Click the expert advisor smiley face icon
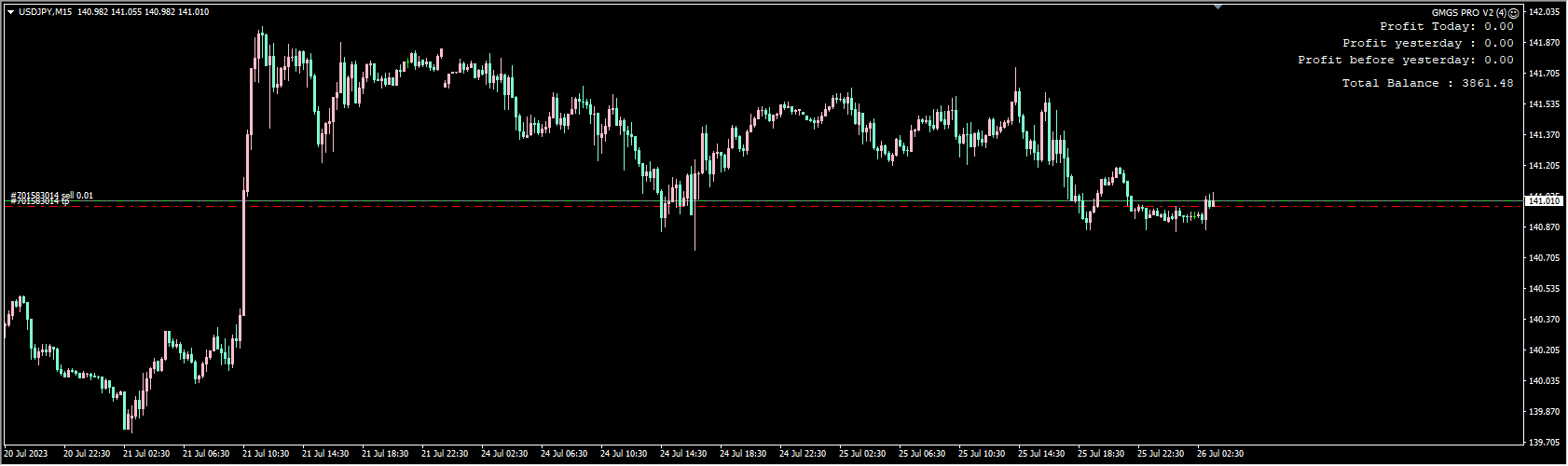The image size is (1568, 466). click(x=1514, y=13)
